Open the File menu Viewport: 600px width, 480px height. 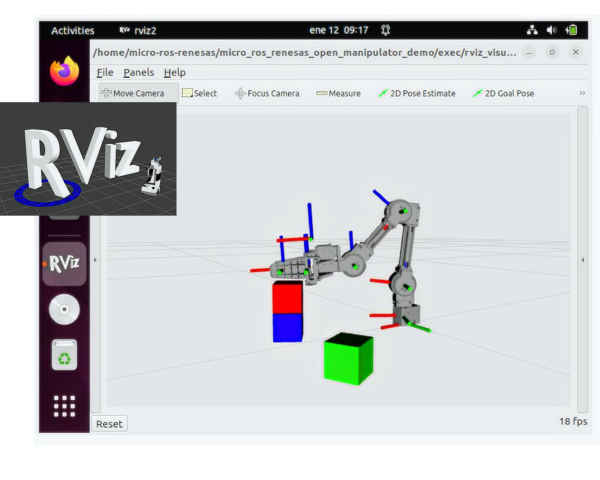[x=105, y=72]
